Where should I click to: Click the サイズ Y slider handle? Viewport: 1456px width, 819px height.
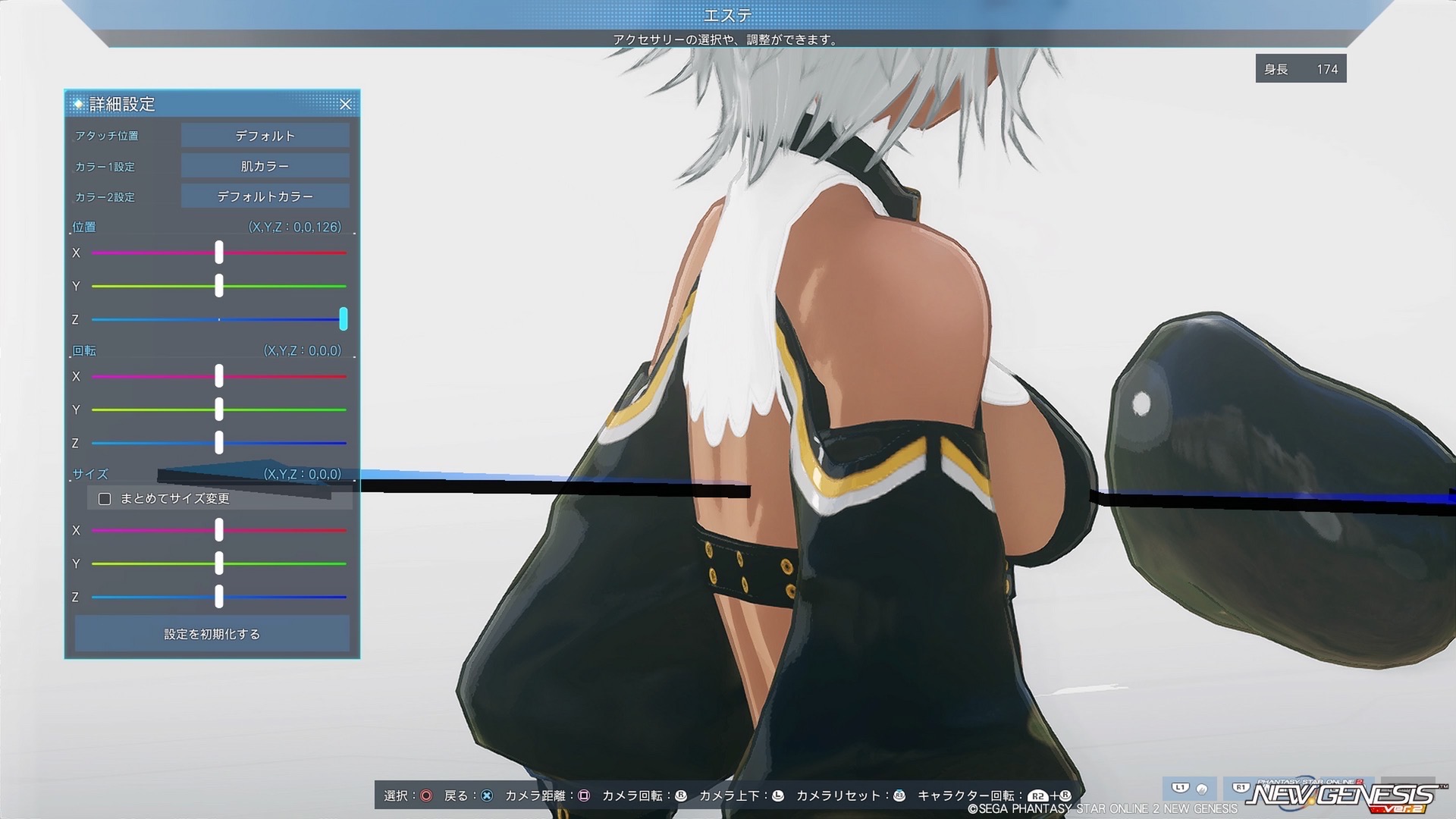(x=219, y=563)
